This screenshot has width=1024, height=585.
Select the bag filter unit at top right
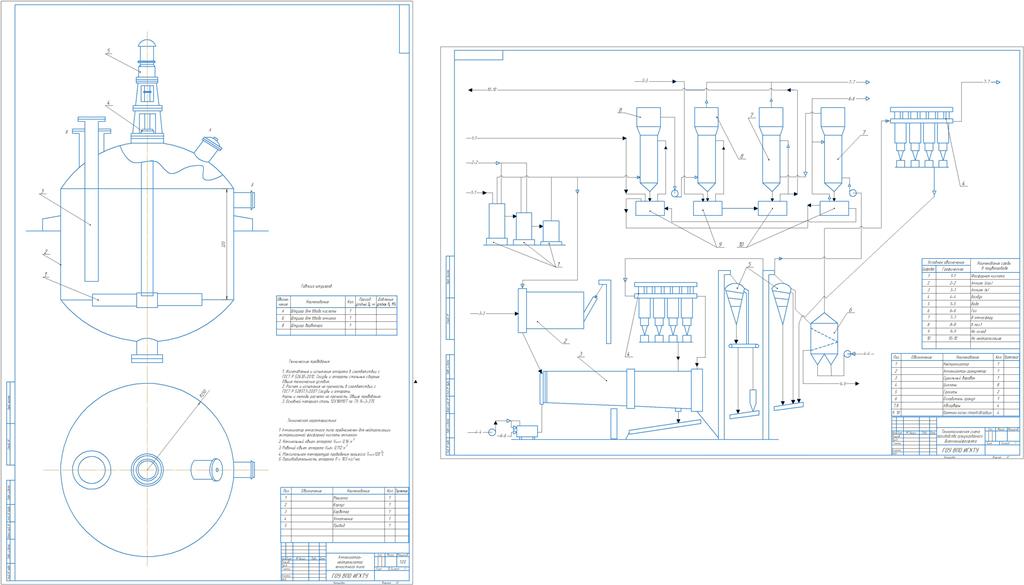coord(921,138)
